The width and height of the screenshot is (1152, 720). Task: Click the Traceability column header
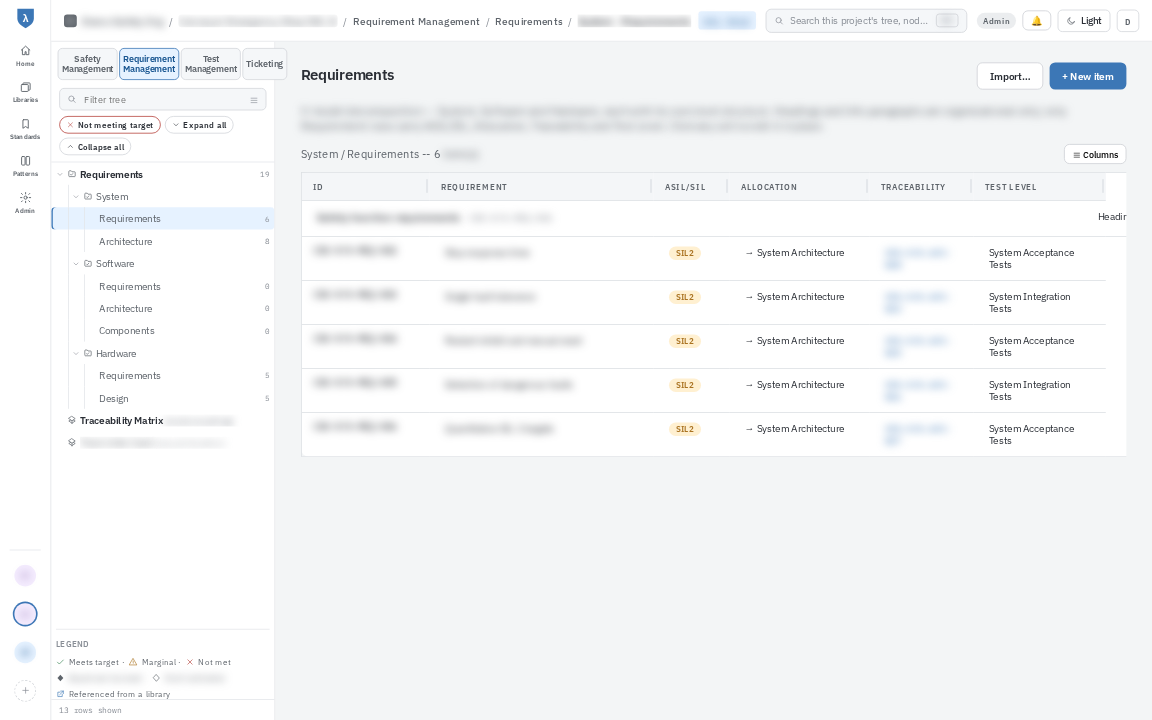[x=912, y=187]
